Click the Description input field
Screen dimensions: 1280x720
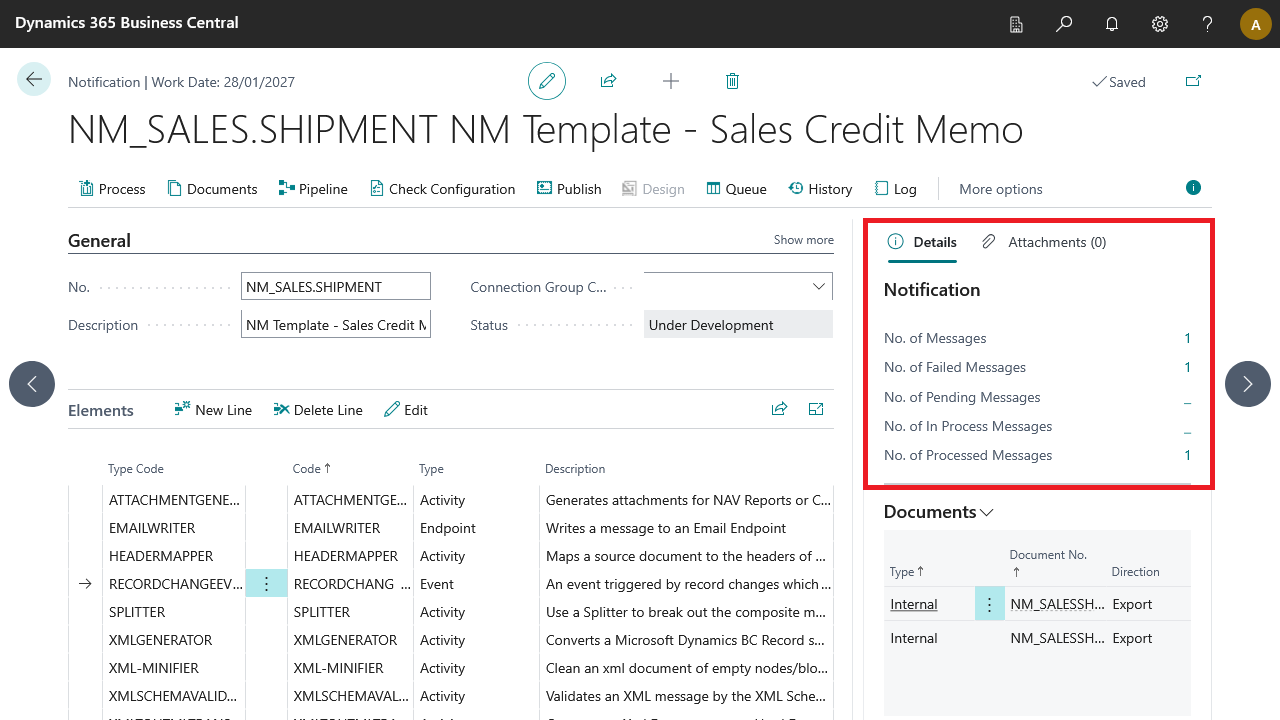(336, 325)
